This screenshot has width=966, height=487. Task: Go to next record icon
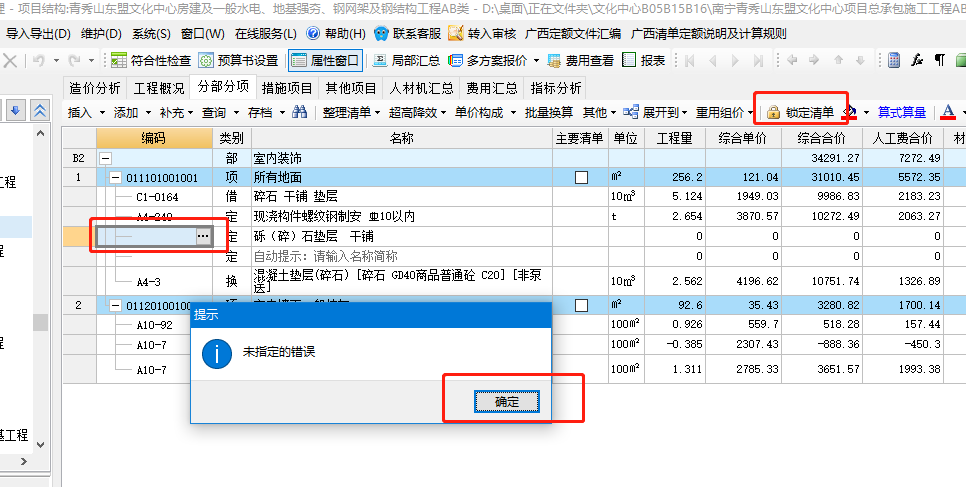(735, 60)
